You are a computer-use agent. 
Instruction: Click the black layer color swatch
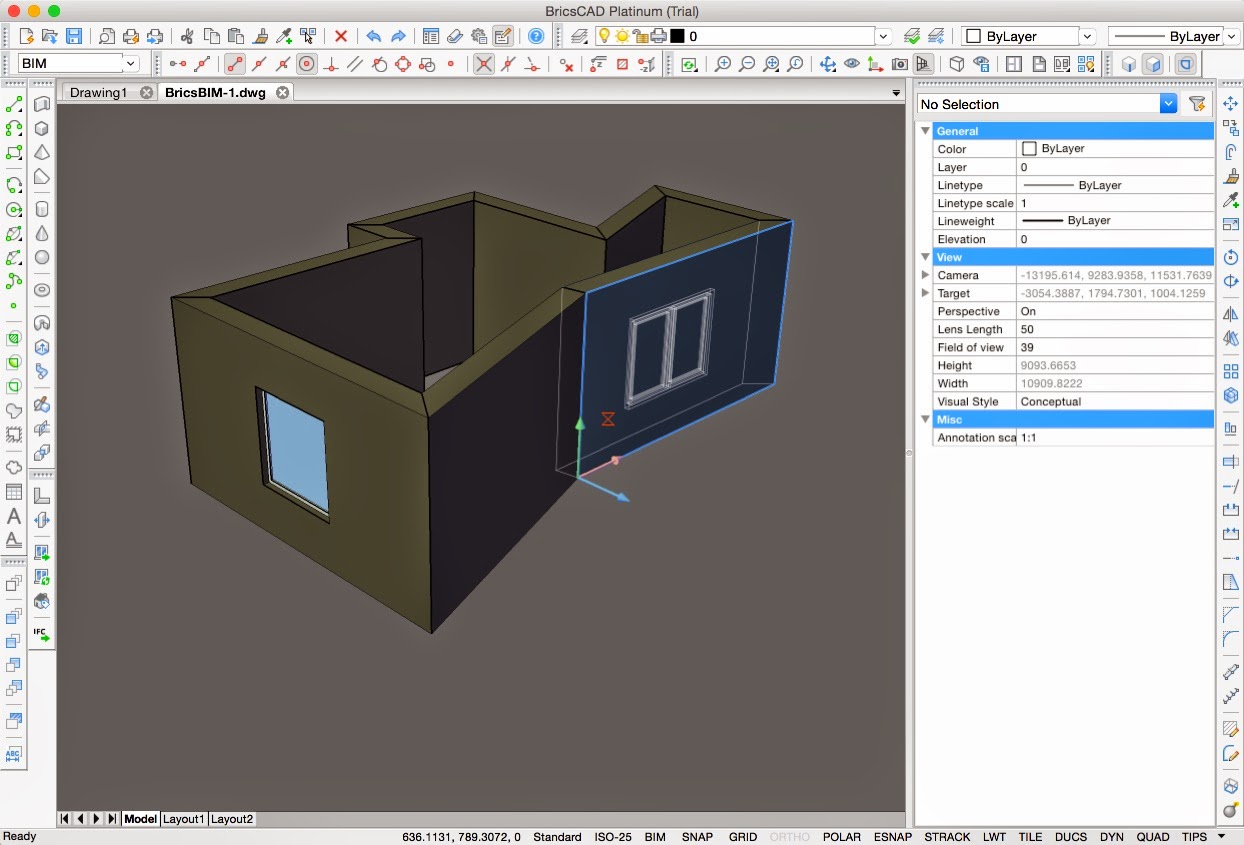pos(677,36)
